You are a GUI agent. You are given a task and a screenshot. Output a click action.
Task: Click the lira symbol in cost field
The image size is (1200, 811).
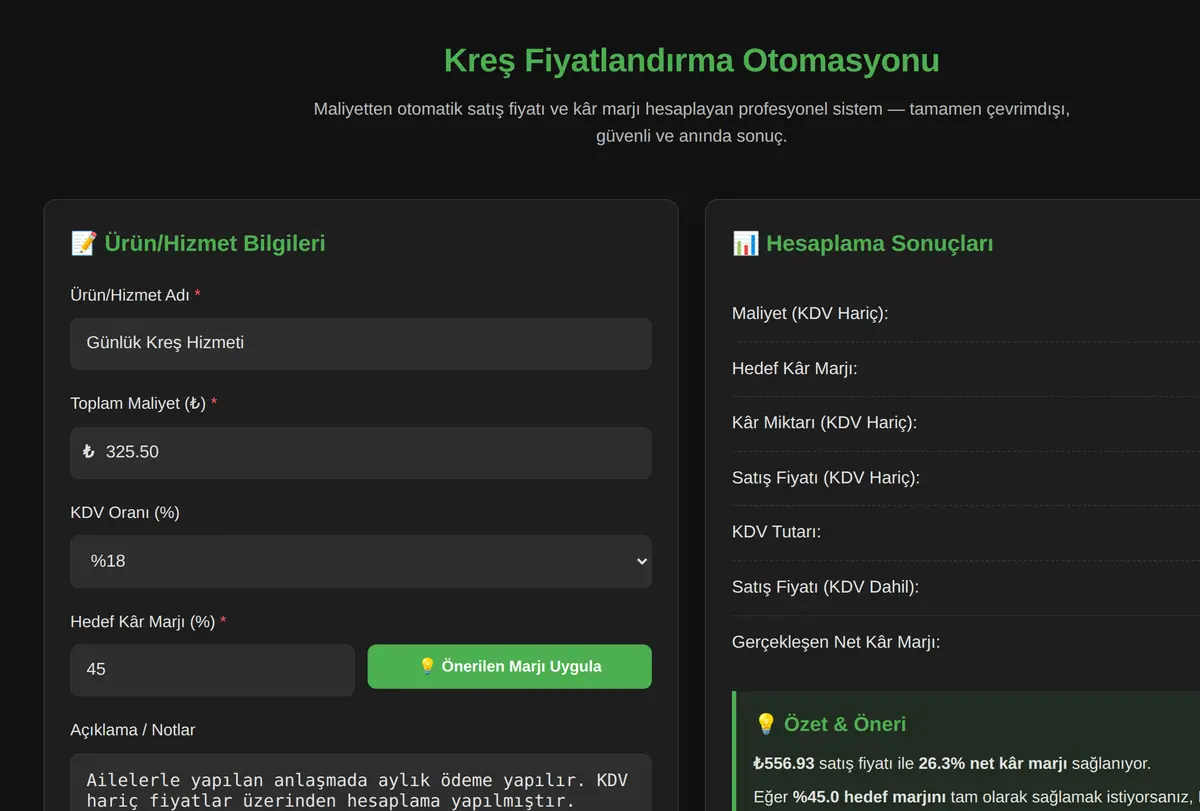(x=88, y=452)
